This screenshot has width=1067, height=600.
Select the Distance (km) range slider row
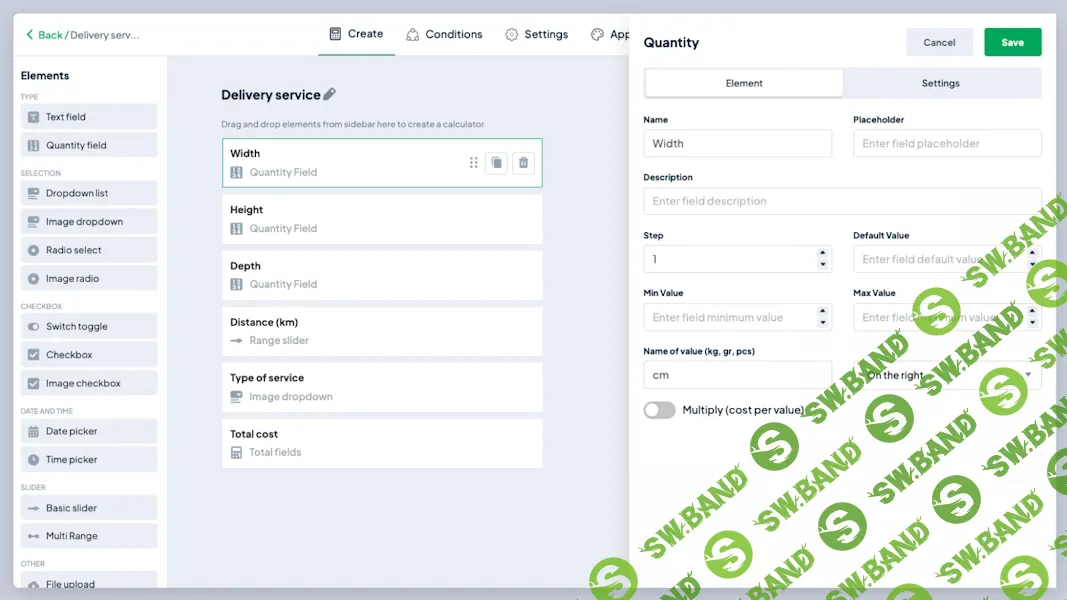tap(382, 331)
